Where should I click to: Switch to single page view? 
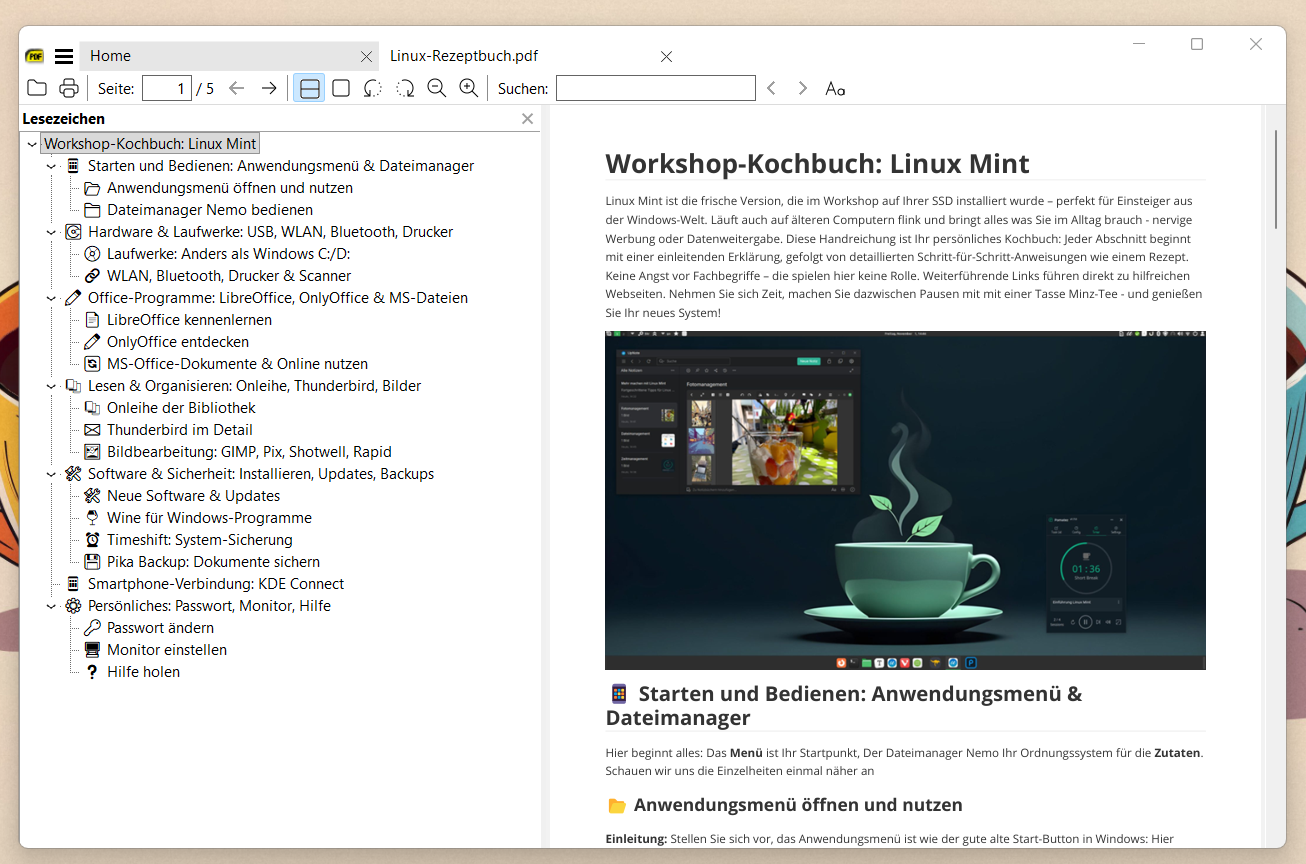tap(341, 88)
